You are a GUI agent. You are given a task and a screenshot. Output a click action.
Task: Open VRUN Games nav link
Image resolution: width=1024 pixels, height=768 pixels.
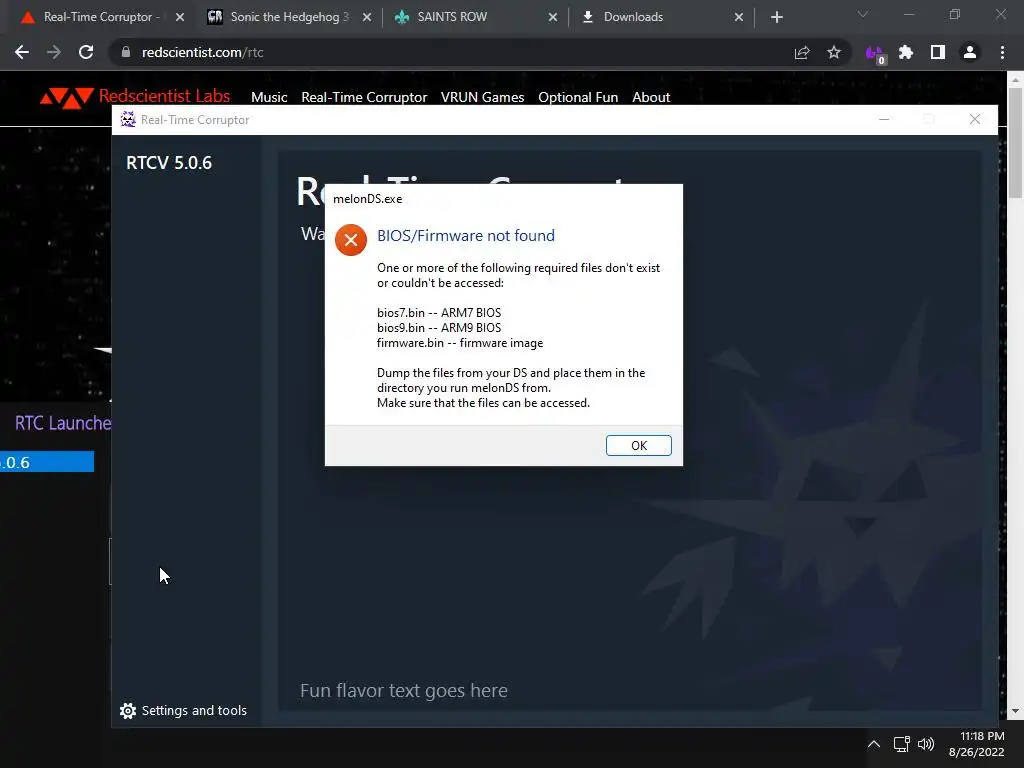point(482,97)
